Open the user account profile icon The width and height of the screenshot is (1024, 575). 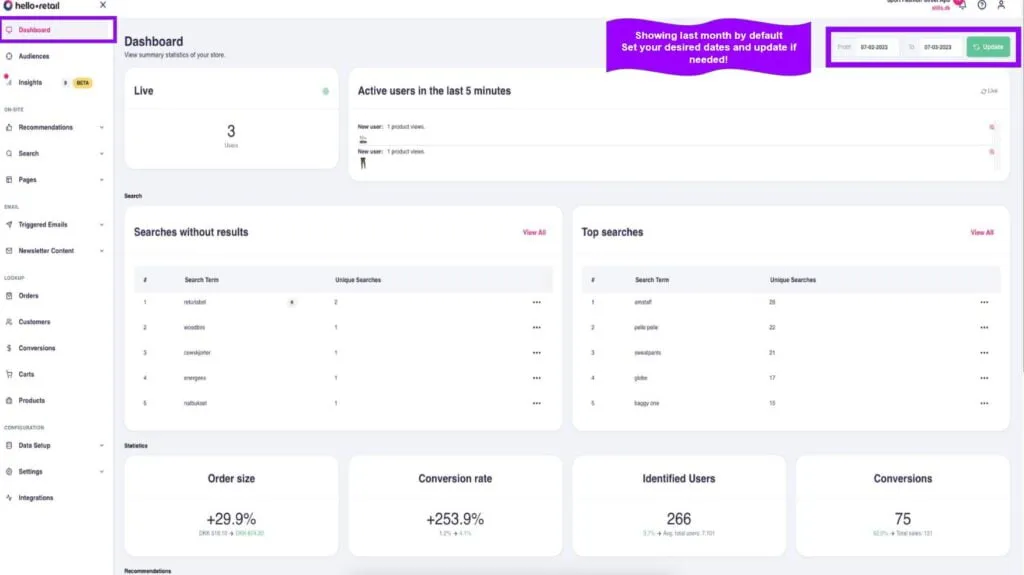pyautogui.click(x=1001, y=5)
